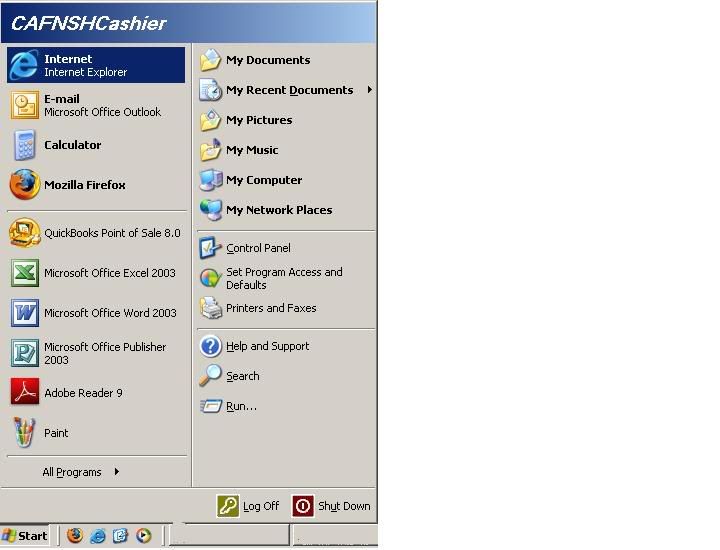The image size is (720, 550).
Task: Choose QuickBooks Point of Sale 8.0 text
Action: coord(112,233)
